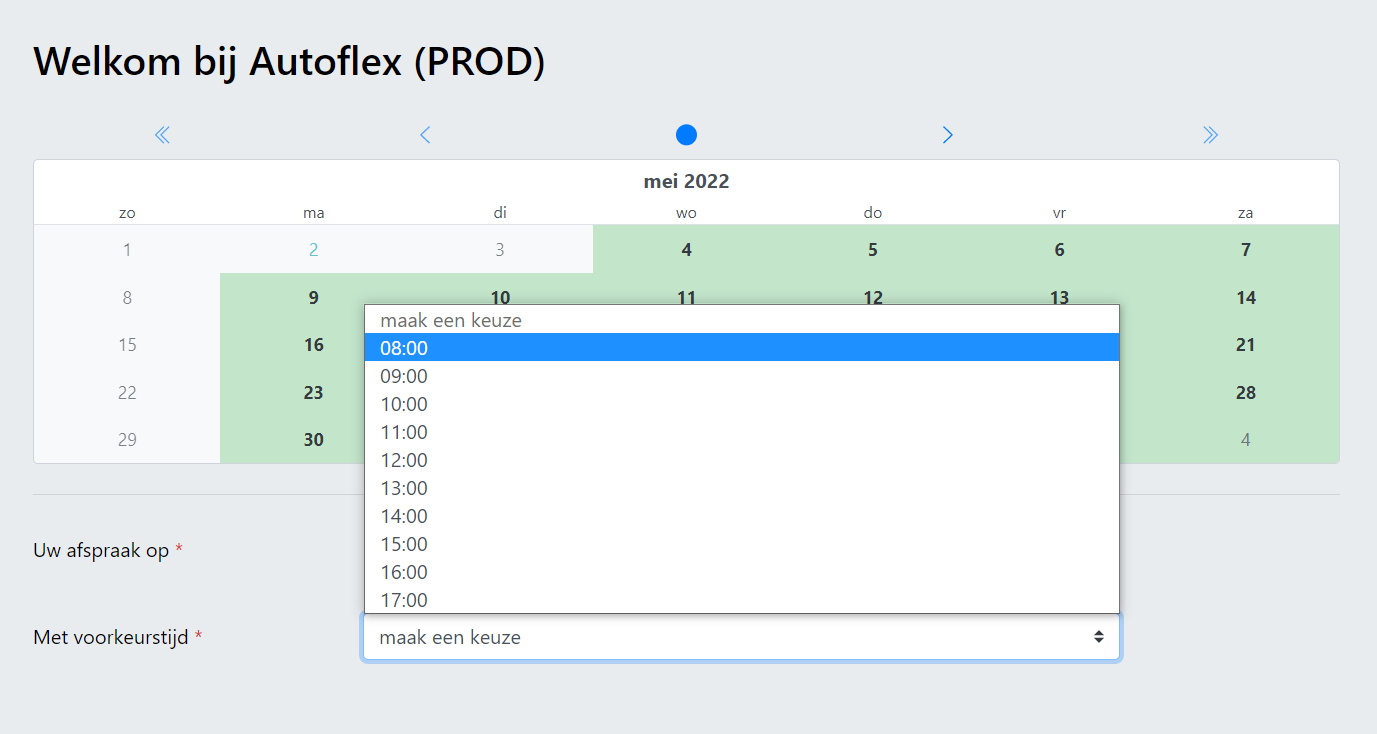Click Sunday 15 in the calendar
Viewport: 1377px width, 734px height.
coord(127,345)
